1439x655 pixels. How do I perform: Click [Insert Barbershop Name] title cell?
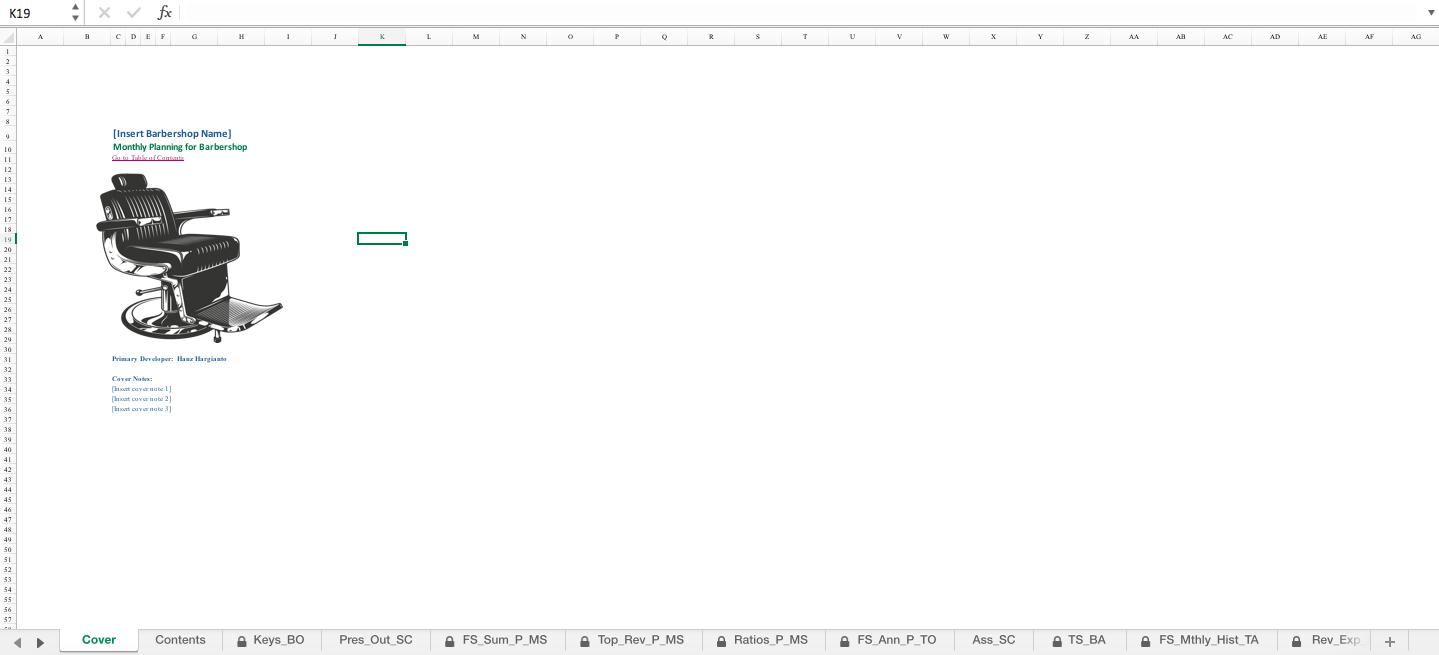click(172, 133)
